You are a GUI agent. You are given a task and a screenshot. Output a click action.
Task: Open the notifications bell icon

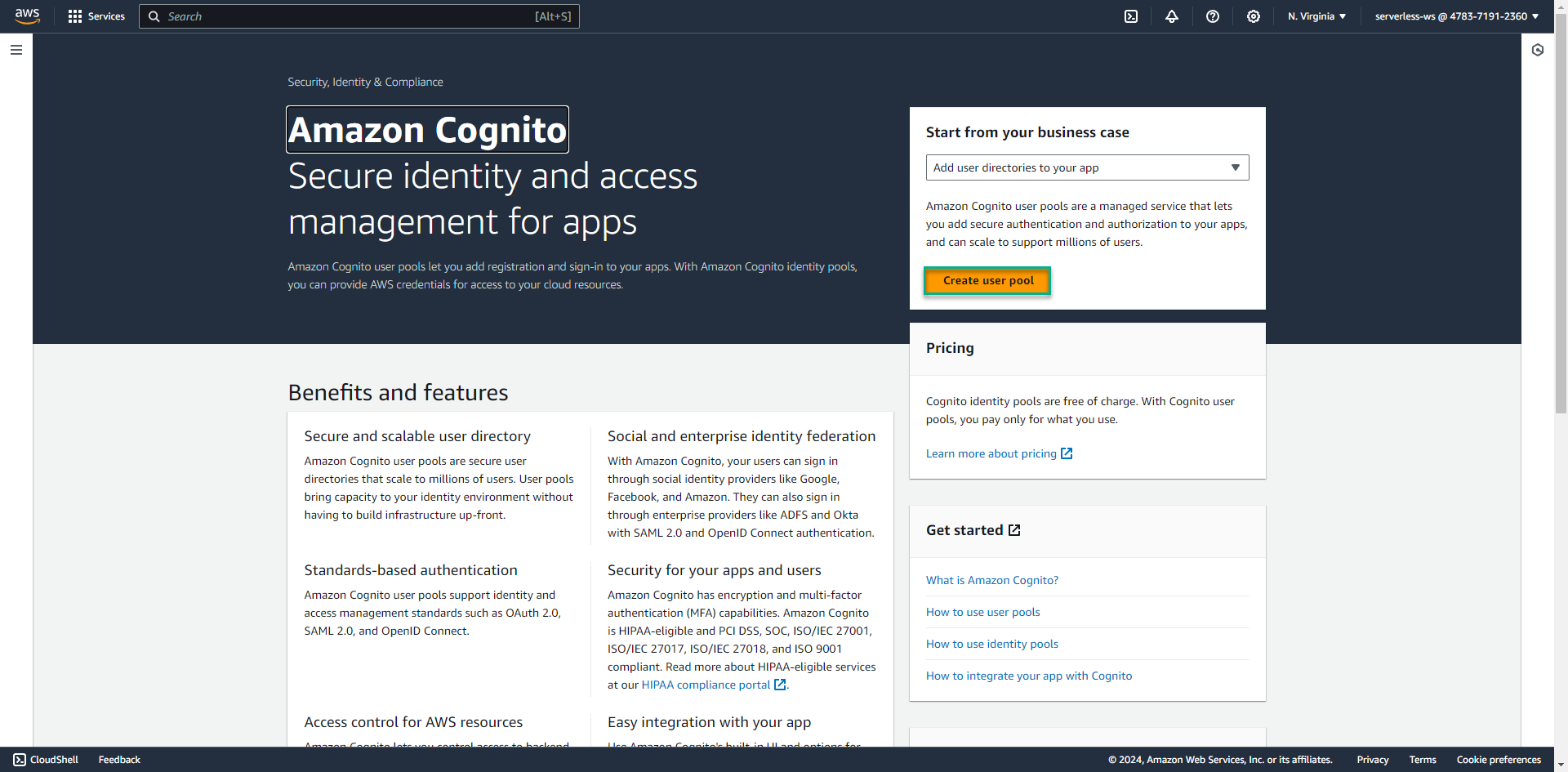pos(1172,16)
